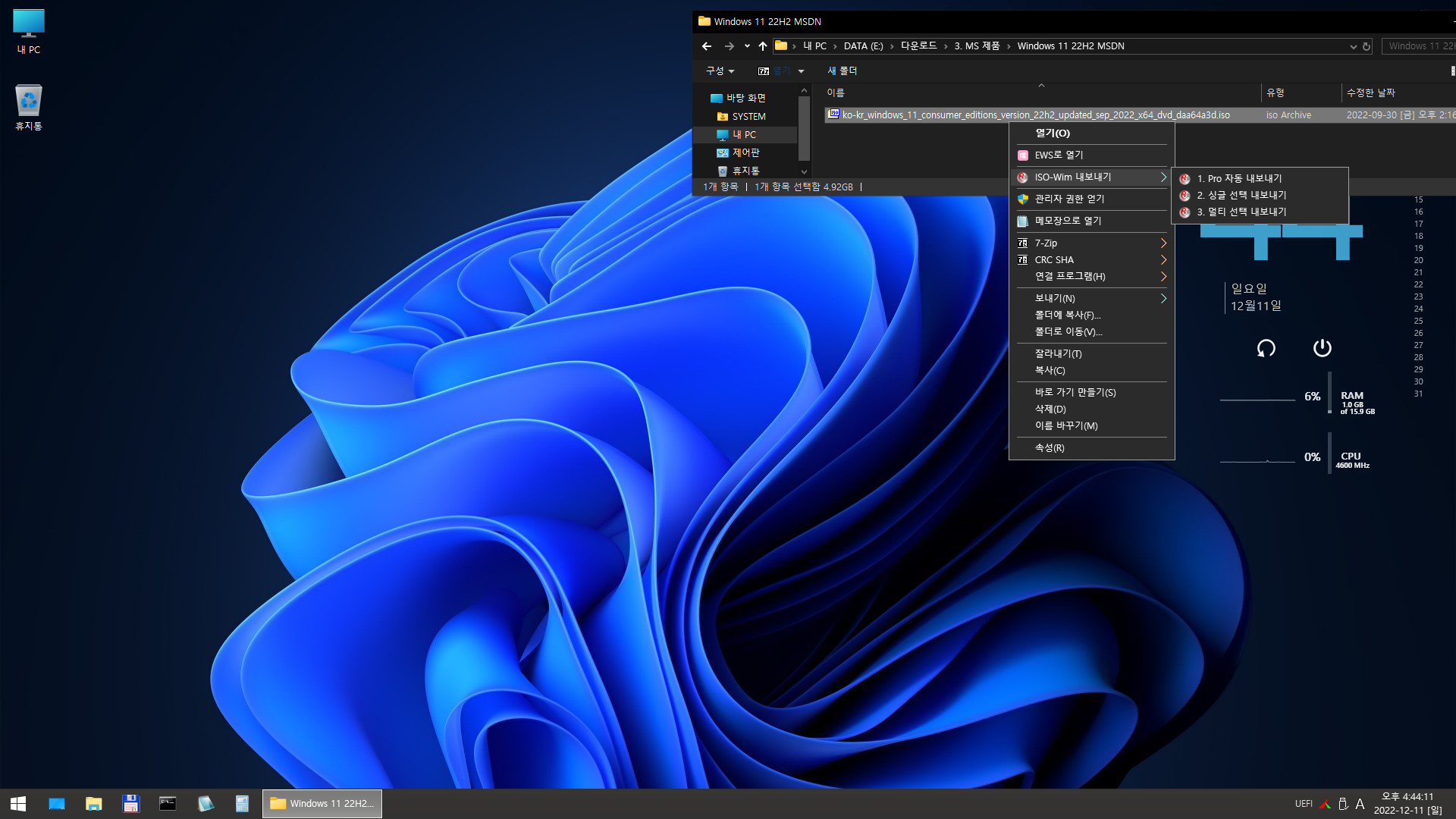This screenshot has height=819, width=1456.
Task: Click 3. MS 제품 breadcrumb segment
Action: tap(977, 46)
